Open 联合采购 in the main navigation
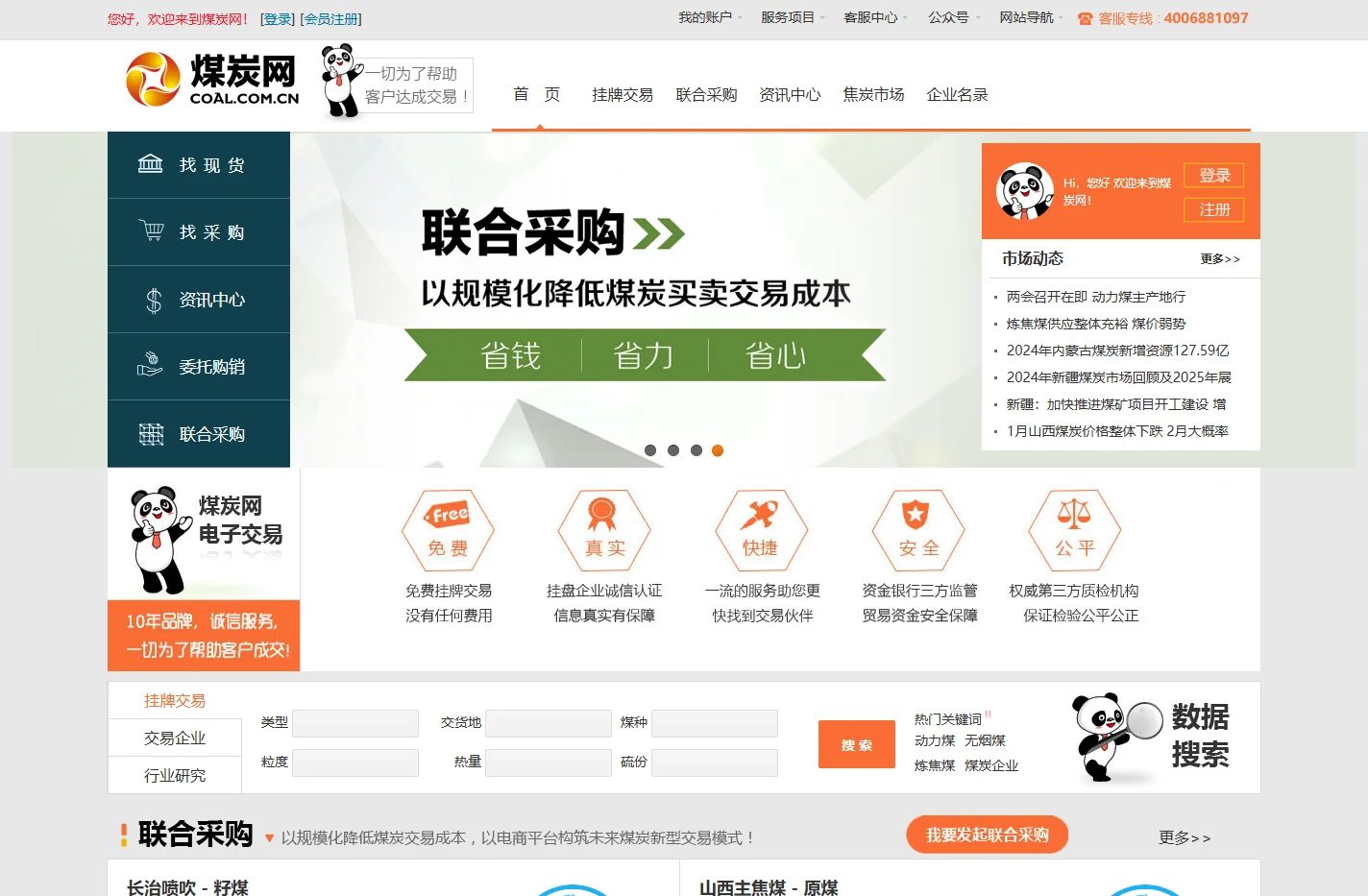This screenshot has width=1368, height=896. click(x=706, y=94)
